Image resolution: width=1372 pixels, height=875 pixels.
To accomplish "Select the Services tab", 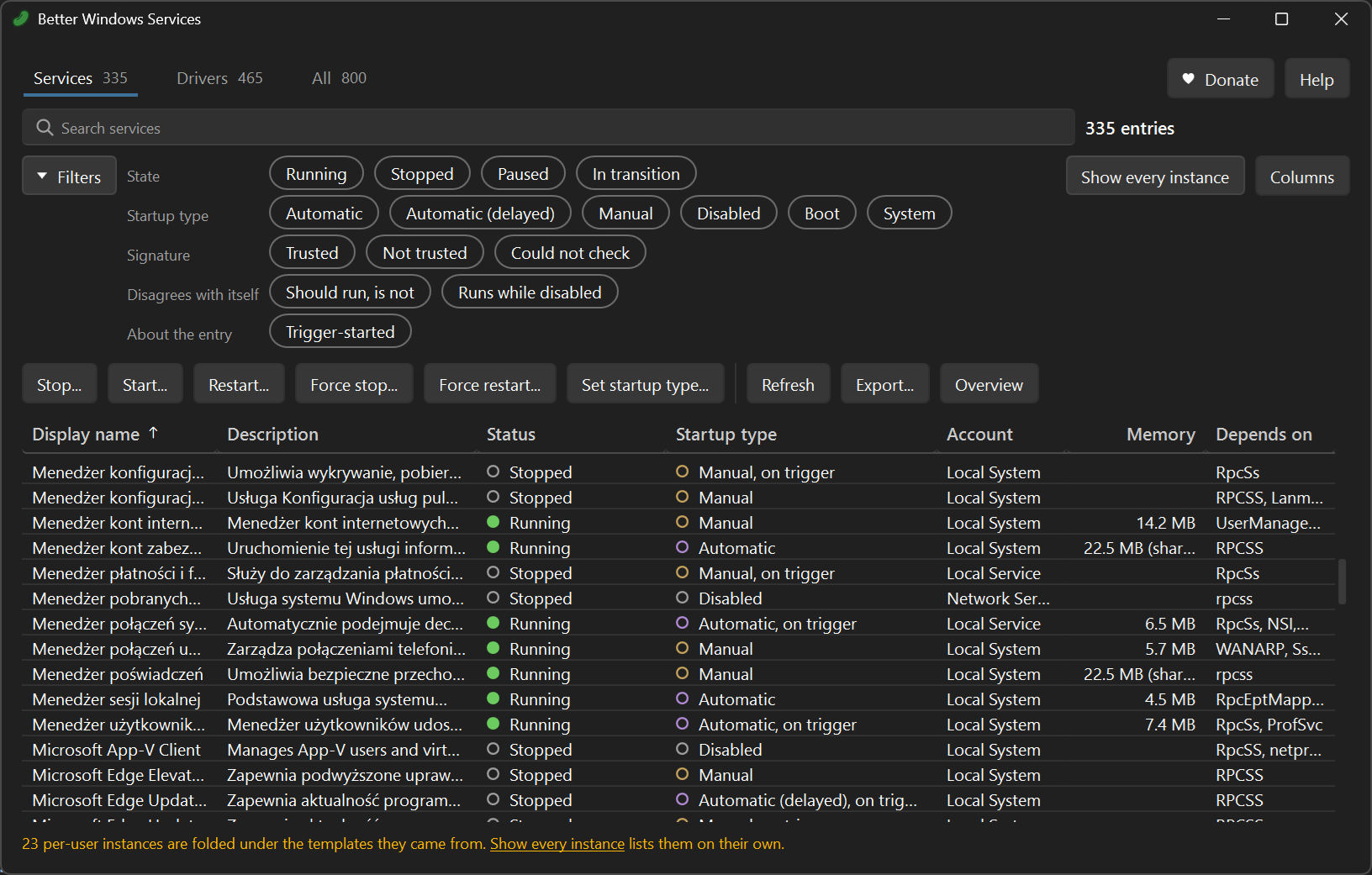I will tap(81, 78).
